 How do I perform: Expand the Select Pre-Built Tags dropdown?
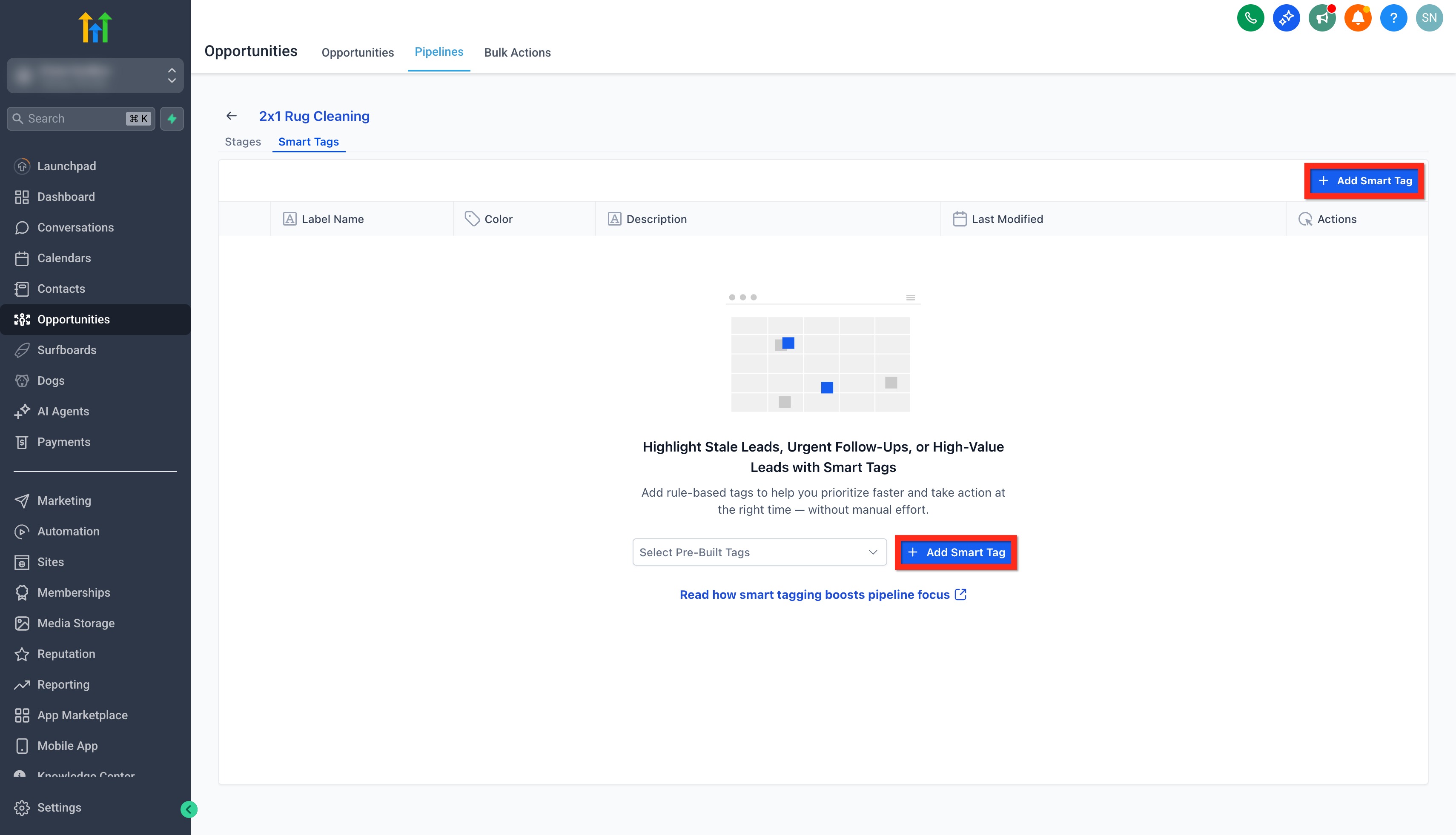[759, 552]
